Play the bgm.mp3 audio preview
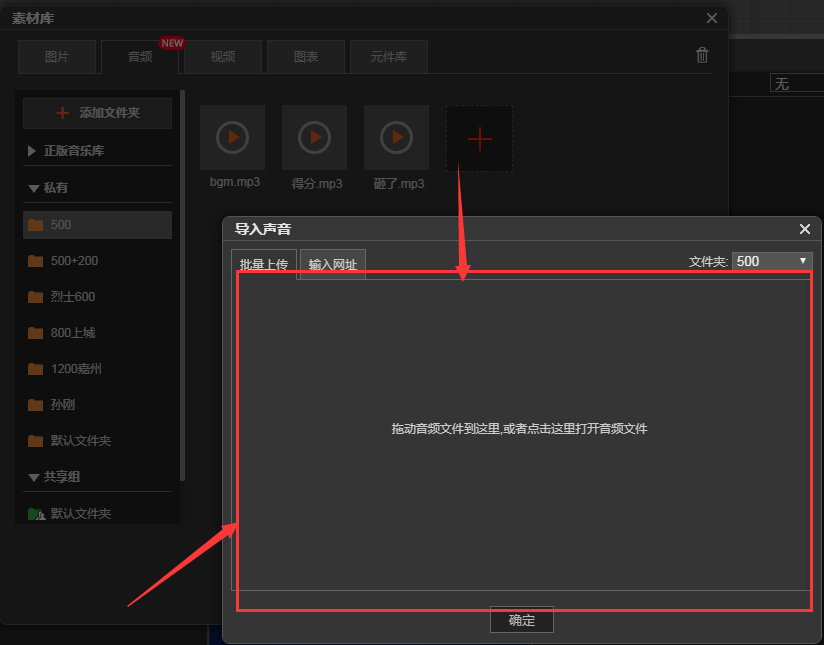Screen dimensions: 824x645 click(x=232, y=137)
